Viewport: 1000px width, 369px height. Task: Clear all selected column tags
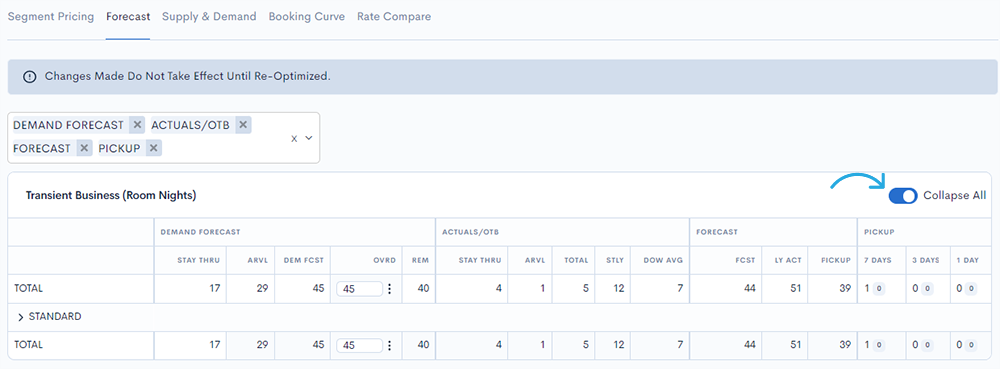294,138
